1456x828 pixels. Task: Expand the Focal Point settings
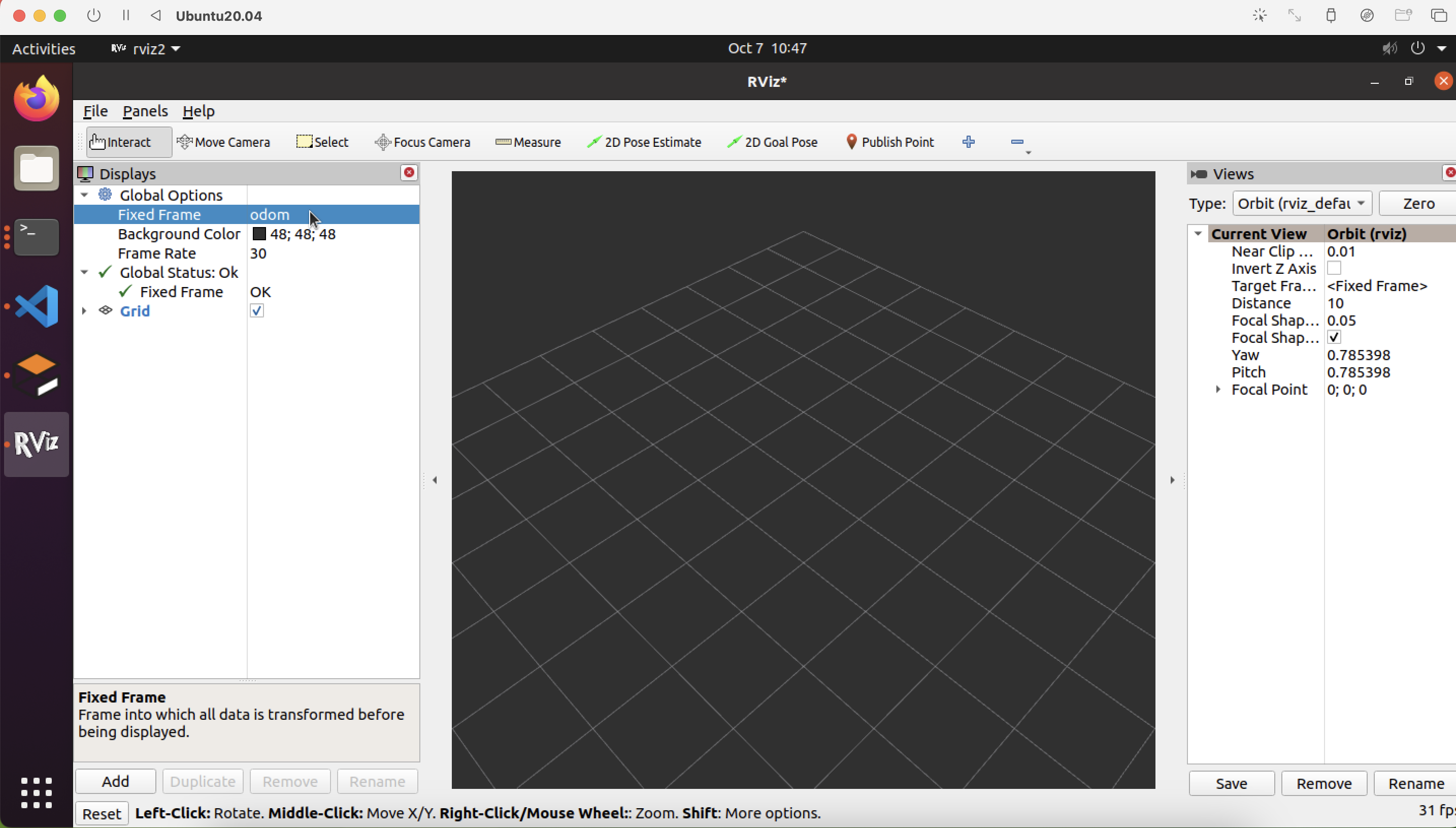coord(1219,389)
